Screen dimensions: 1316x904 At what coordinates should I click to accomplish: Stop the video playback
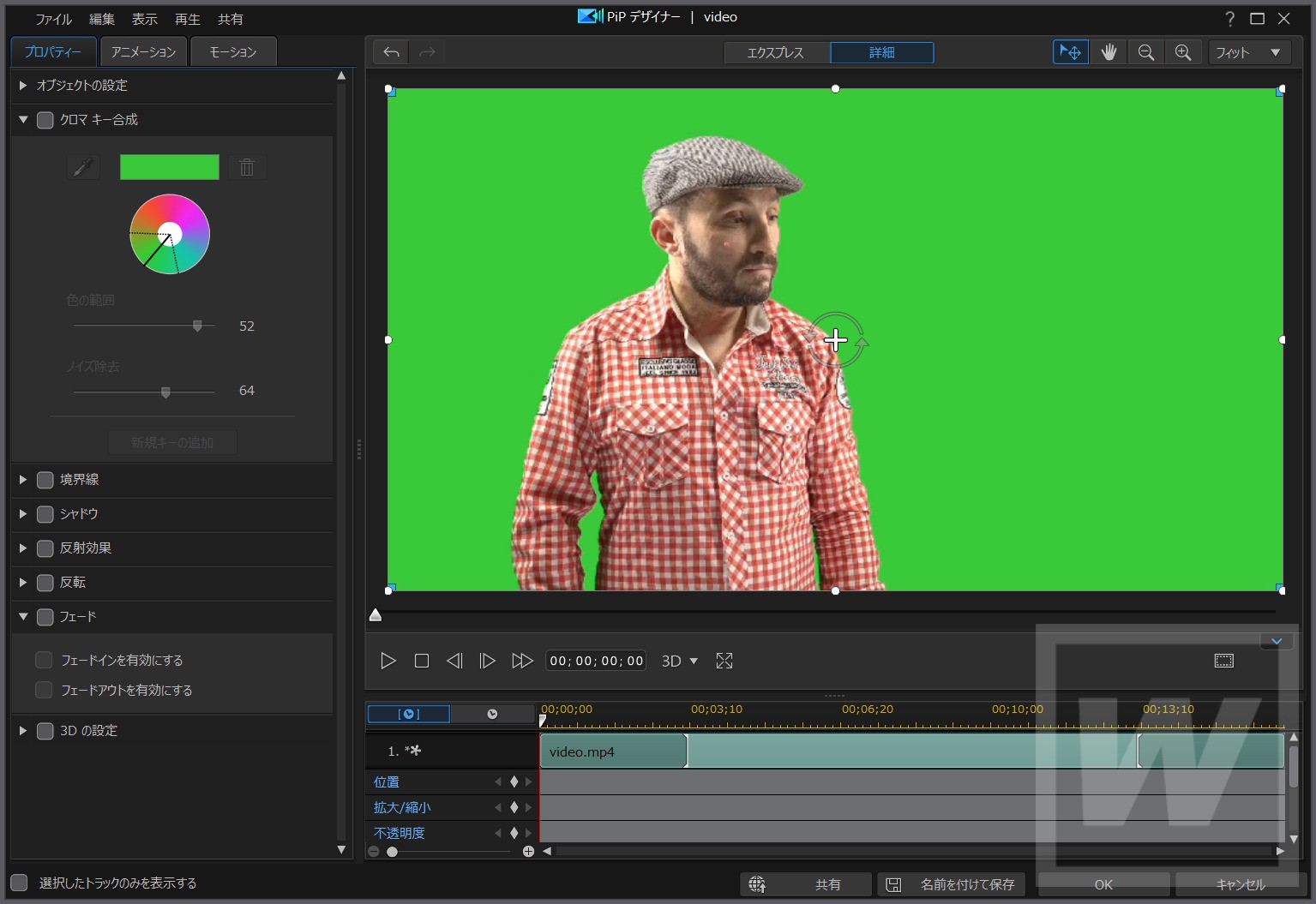pos(422,661)
